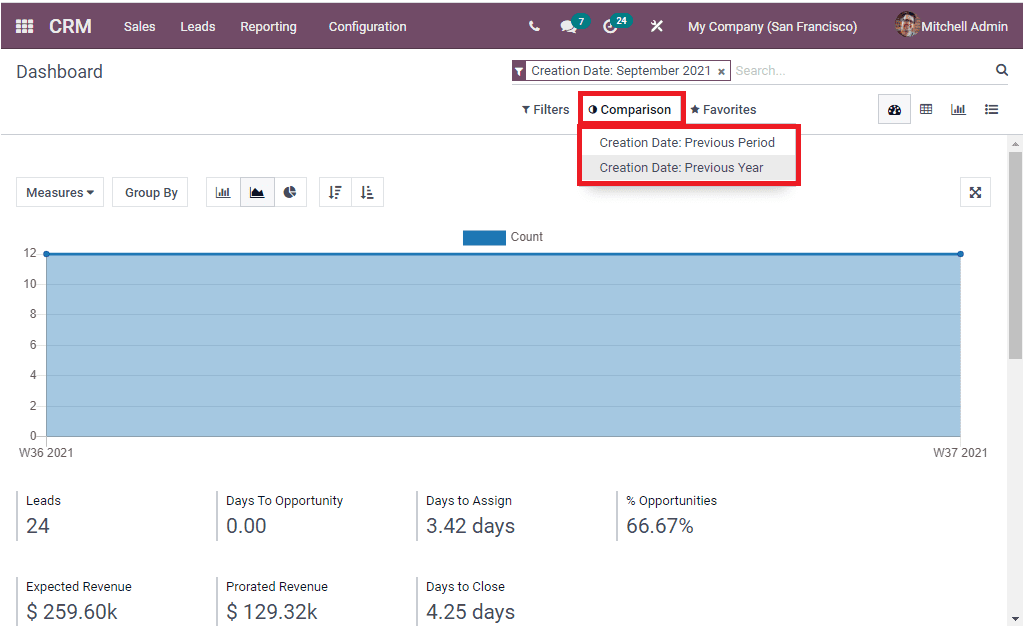The image size is (1024, 627).
Task: Open the Favorites section
Action: (x=723, y=109)
